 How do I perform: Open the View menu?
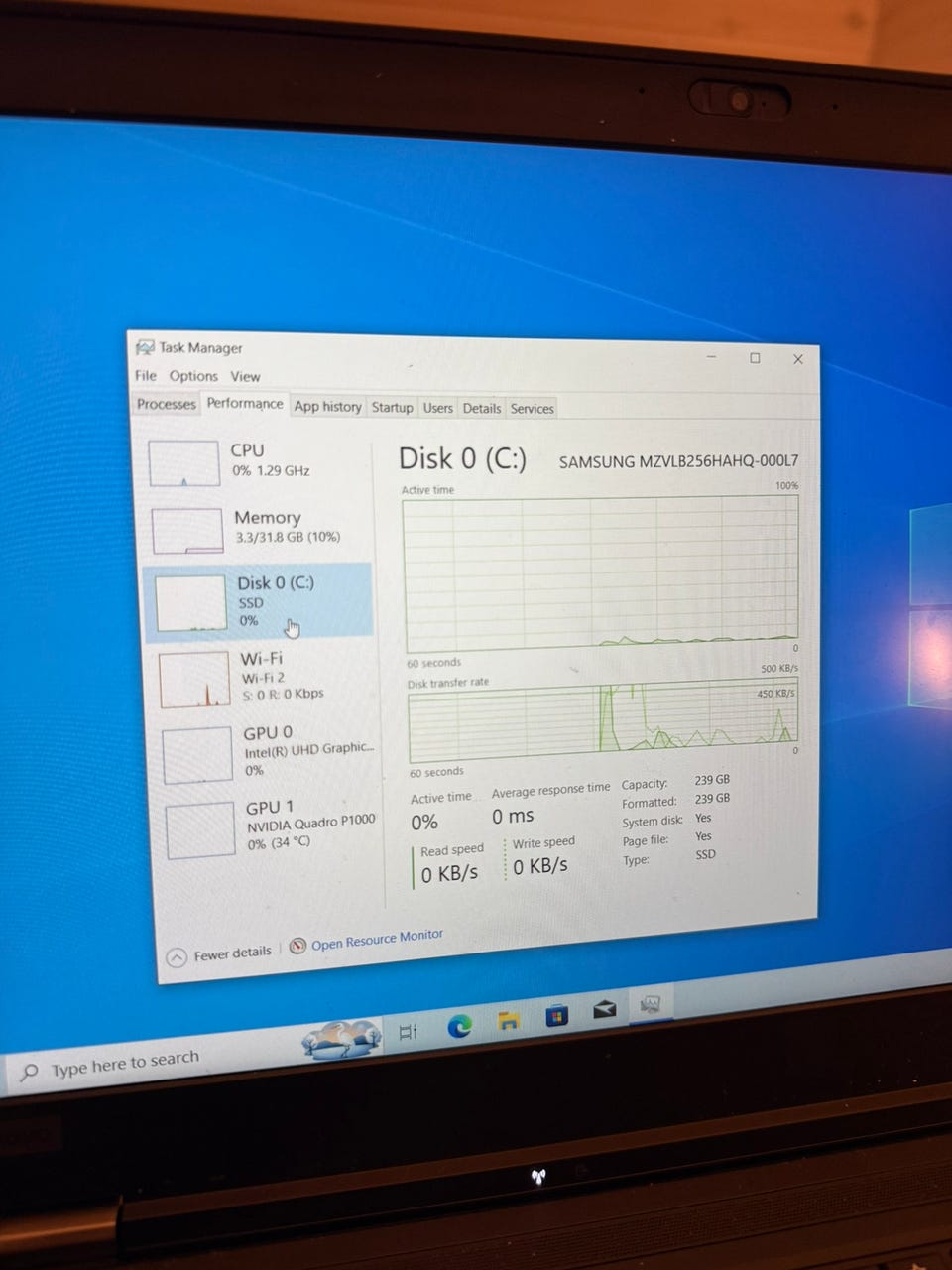[245, 376]
